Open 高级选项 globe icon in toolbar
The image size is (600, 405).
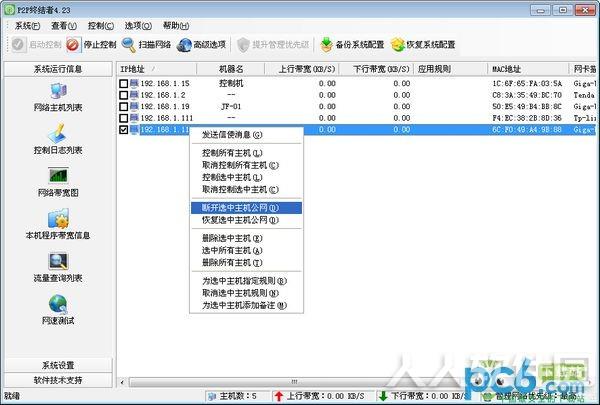[184, 45]
